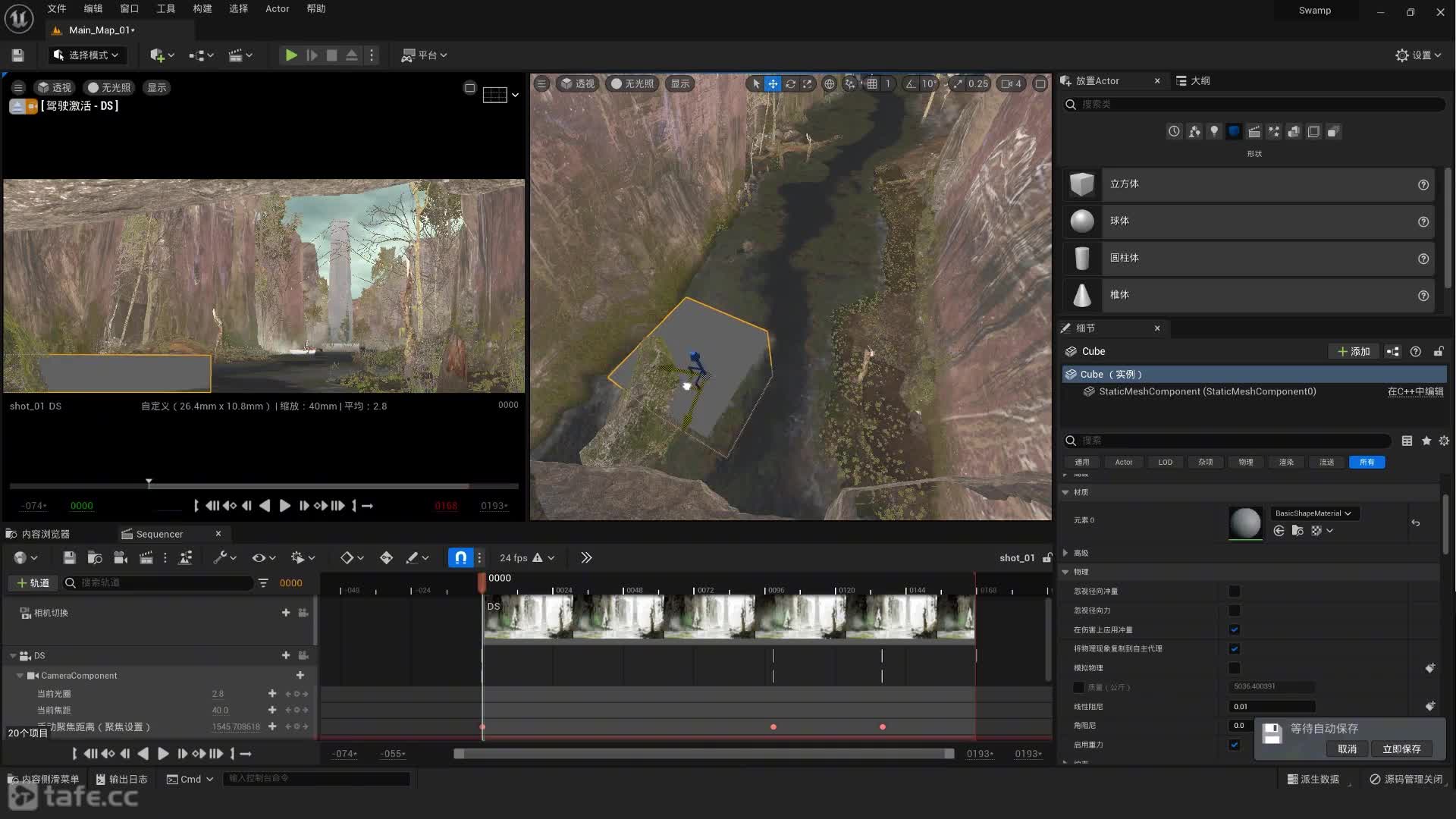Click the Lights category icon in Place Actors
This screenshot has width=1456, height=819.
tap(1214, 132)
